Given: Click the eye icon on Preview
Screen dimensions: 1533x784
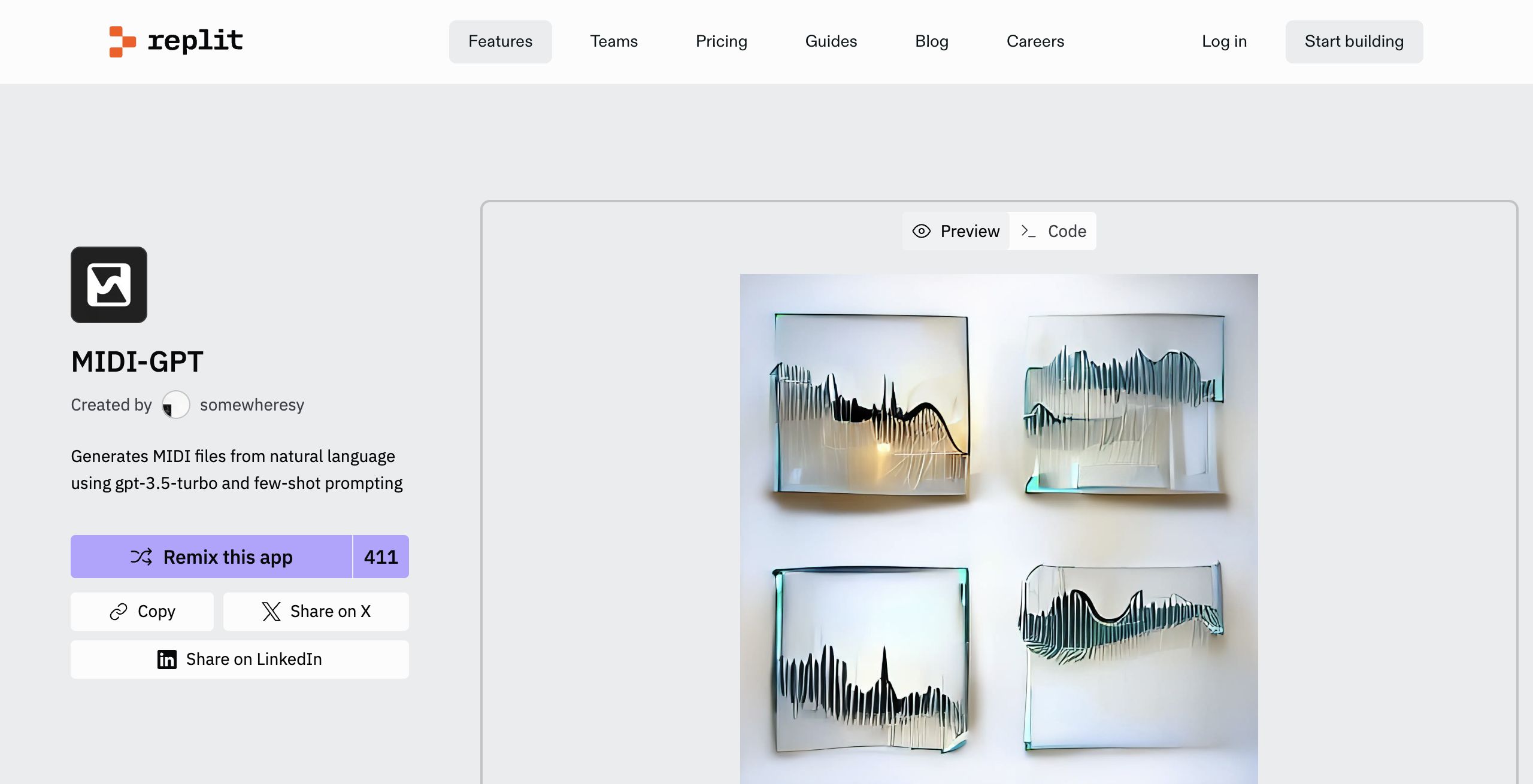Looking at the screenshot, I should point(922,231).
